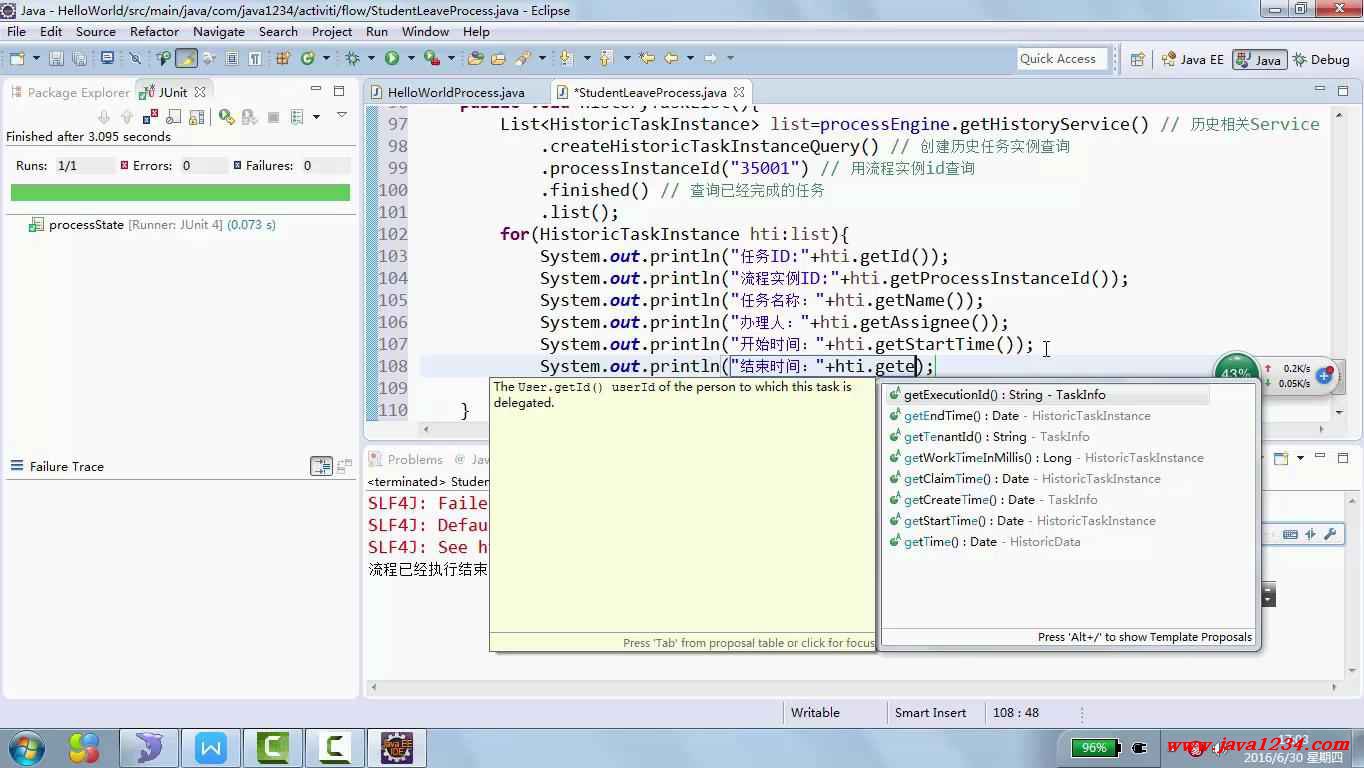Switch to the Java perspective

(x=1259, y=59)
